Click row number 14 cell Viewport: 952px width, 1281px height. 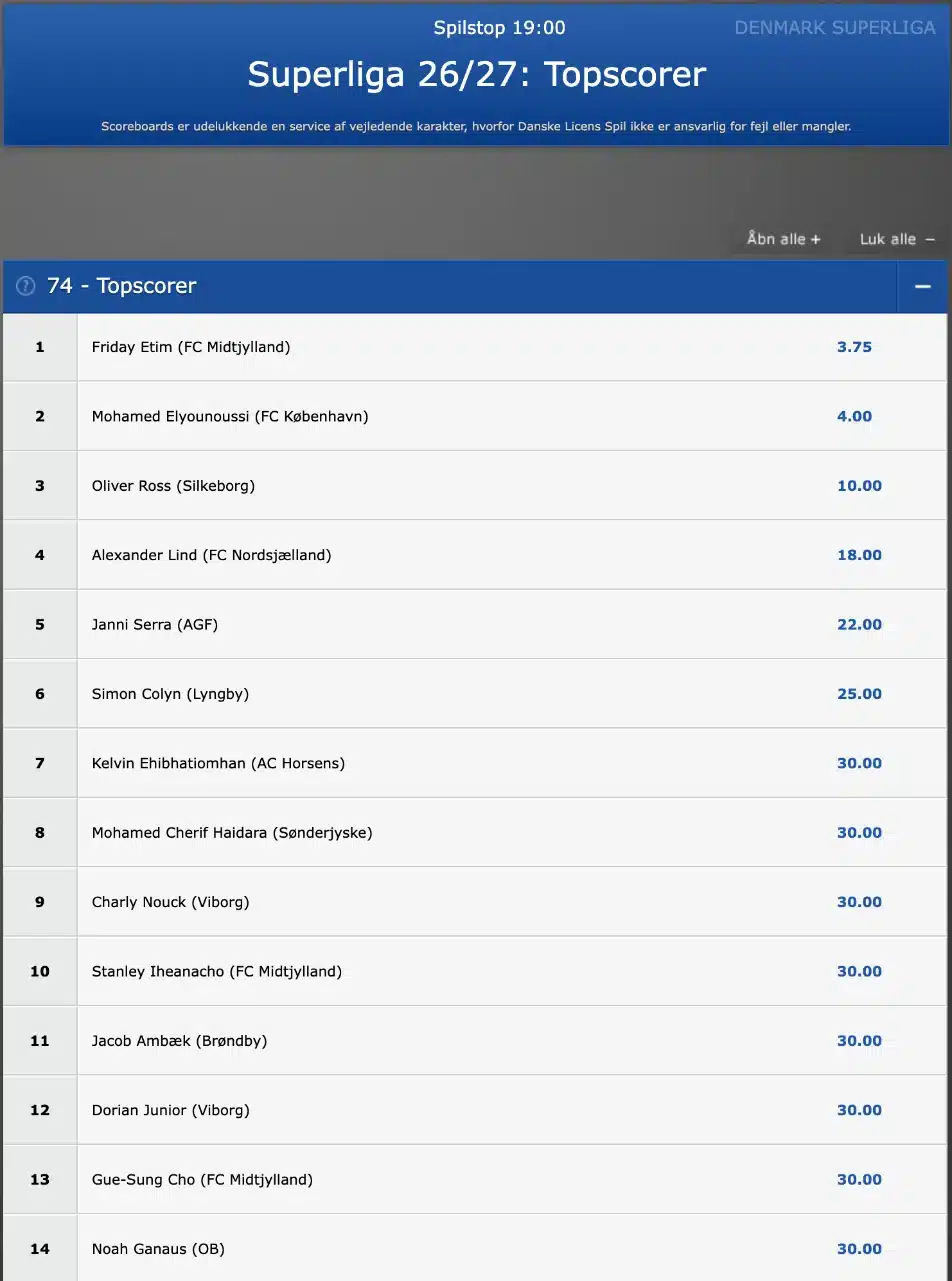pyautogui.click(x=40, y=1248)
